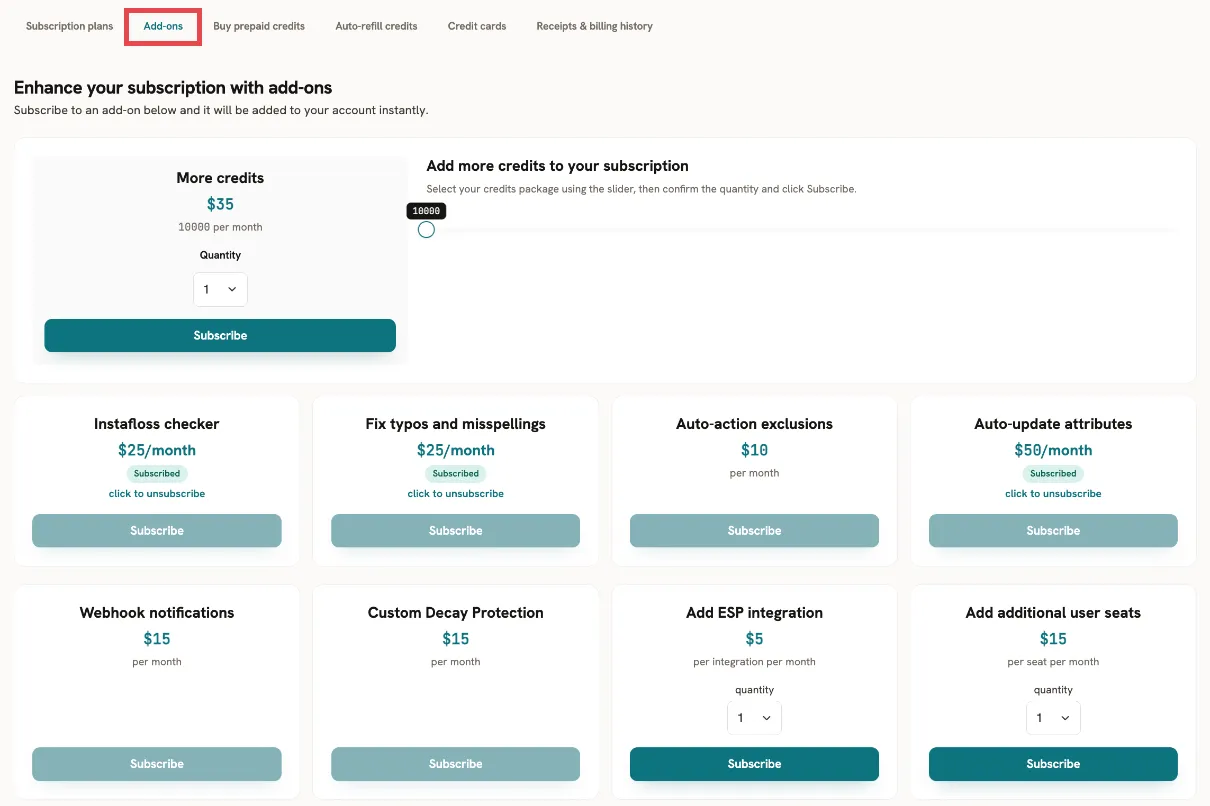Click the Add additional user seats title
Image resolution: width=1210 pixels, height=806 pixels.
[1053, 613]
